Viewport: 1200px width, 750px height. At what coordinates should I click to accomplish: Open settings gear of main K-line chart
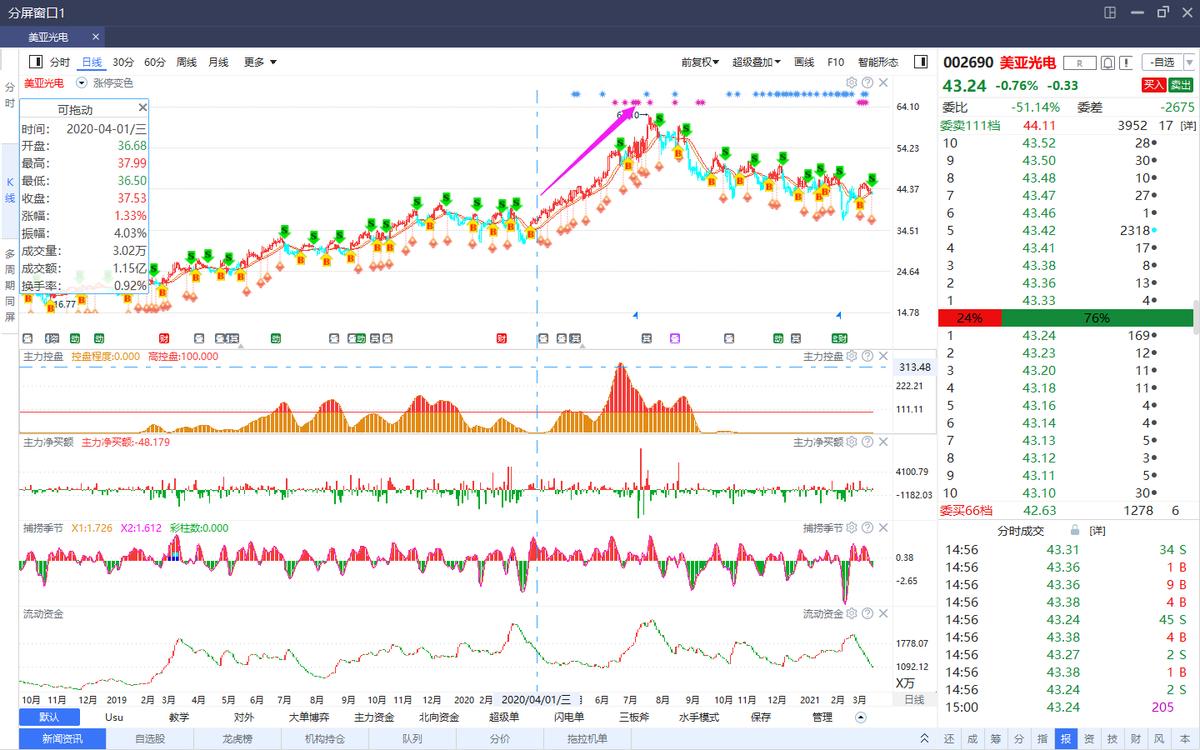click(x=851, y=83)
